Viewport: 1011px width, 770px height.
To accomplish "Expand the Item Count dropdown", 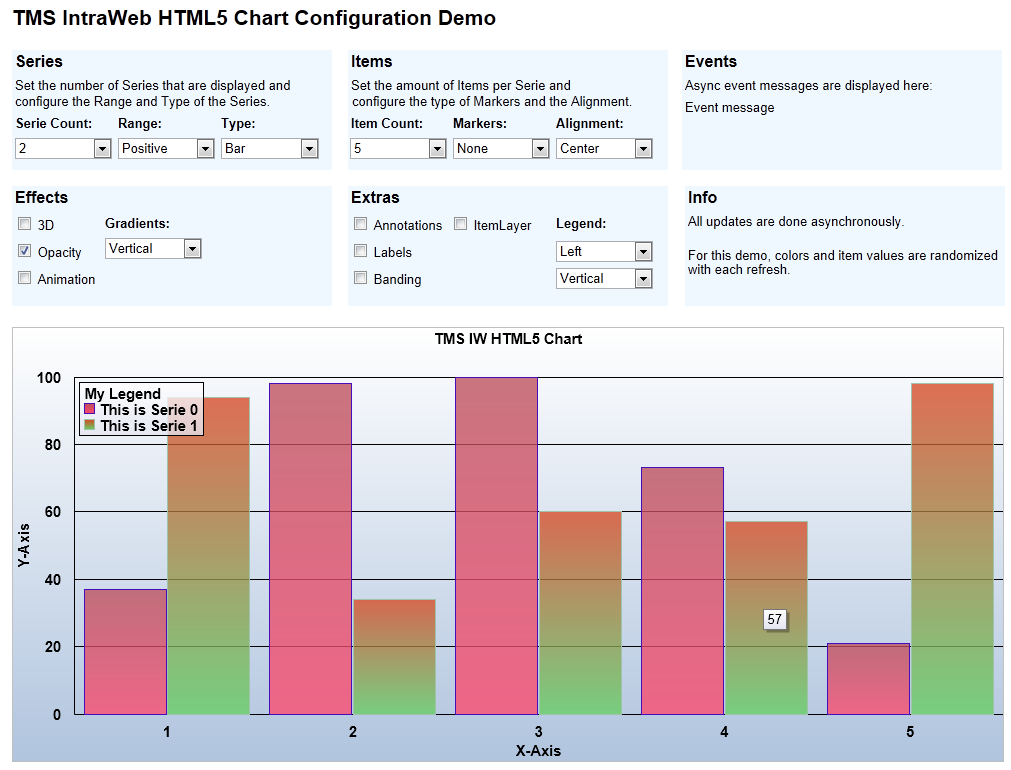I will point(437,148).
